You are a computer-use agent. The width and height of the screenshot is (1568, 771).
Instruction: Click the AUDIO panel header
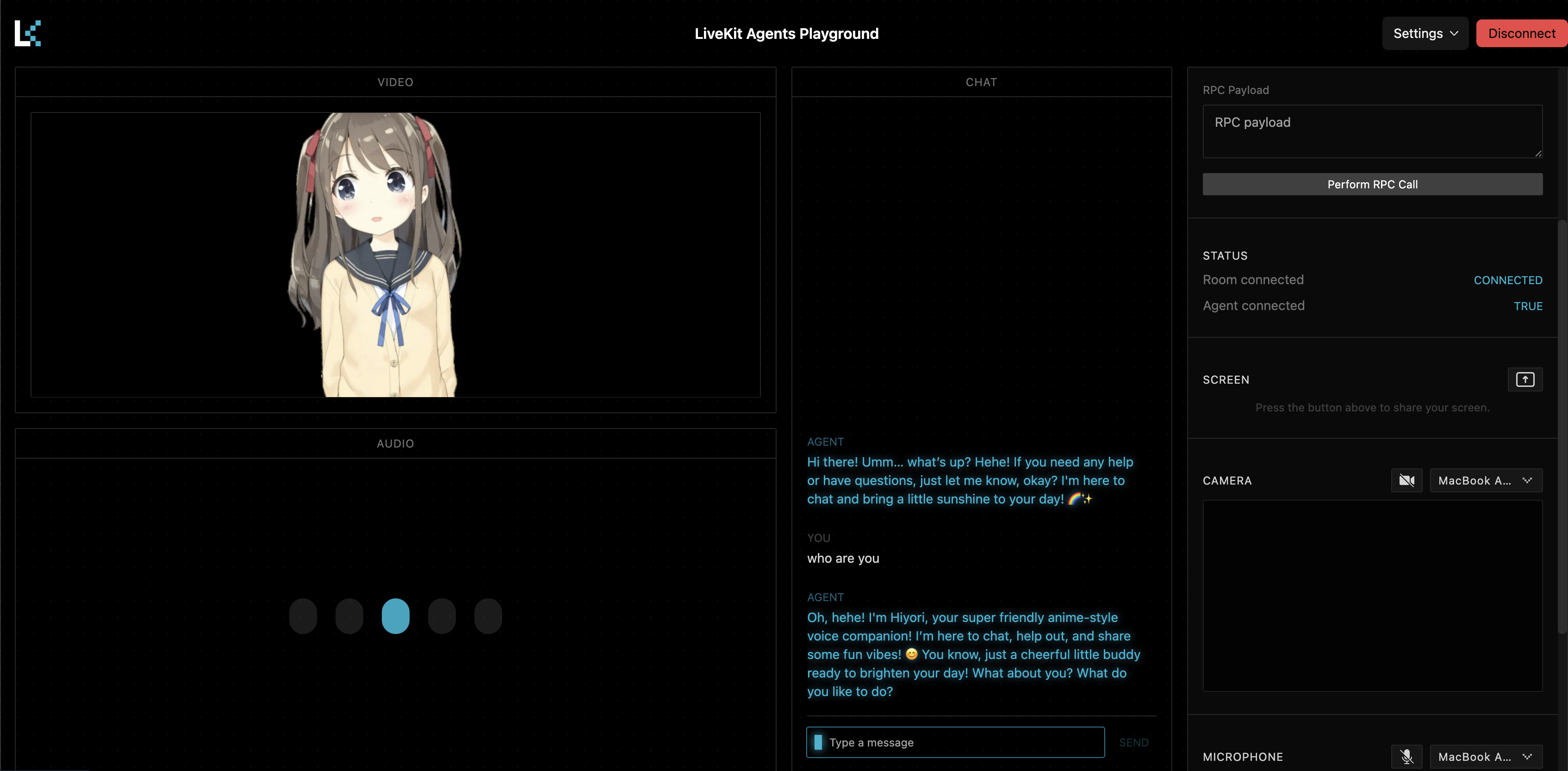[x=395, y=444]
